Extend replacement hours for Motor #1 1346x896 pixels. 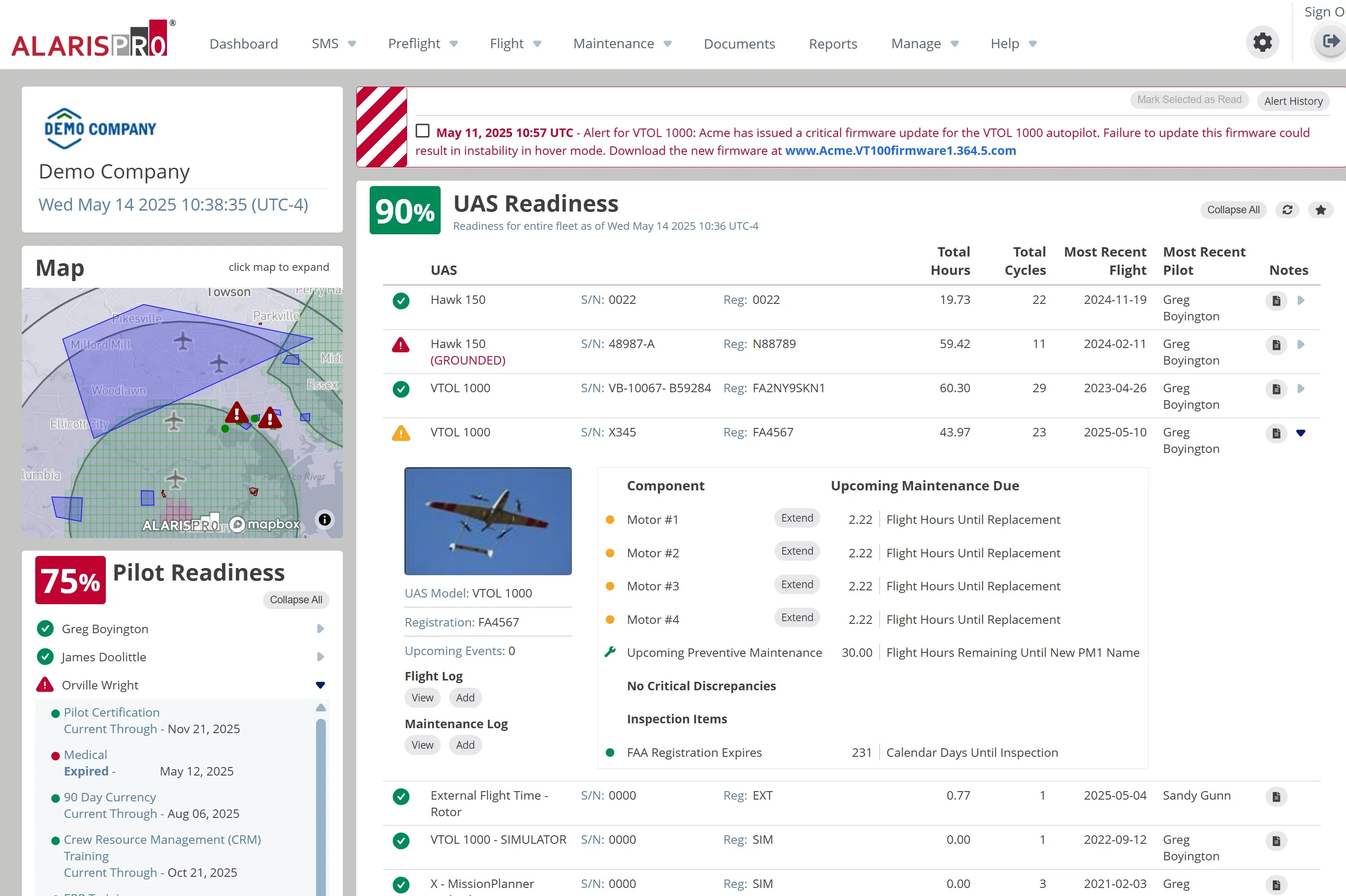point(797,519)
